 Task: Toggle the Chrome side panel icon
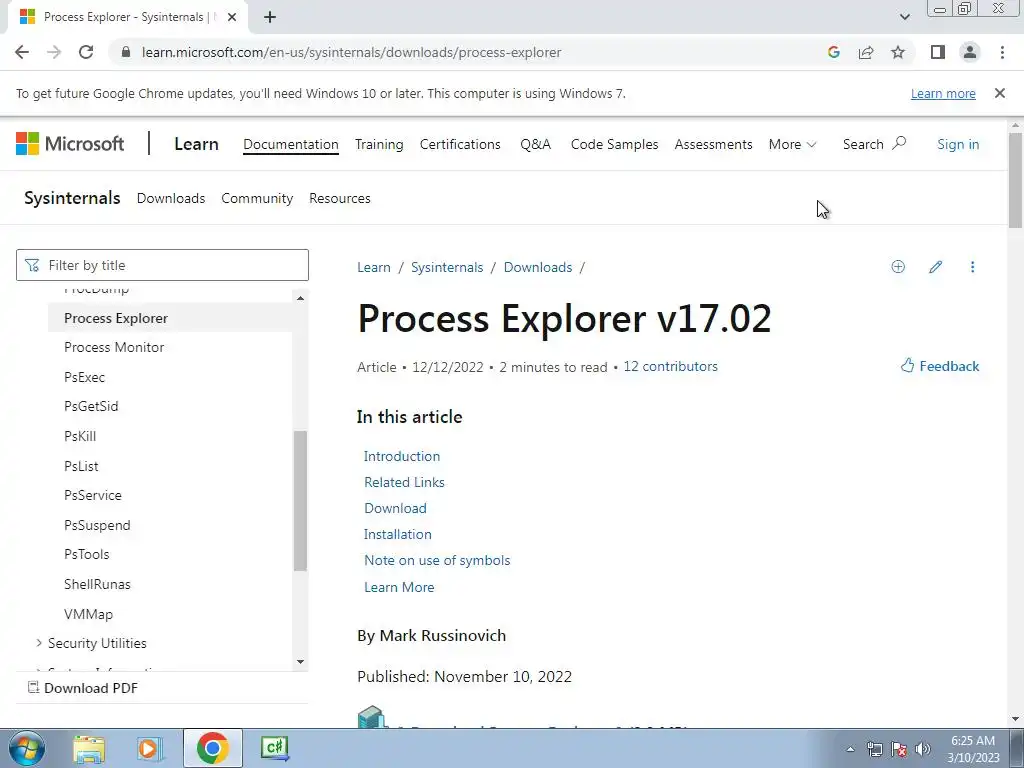938,52
